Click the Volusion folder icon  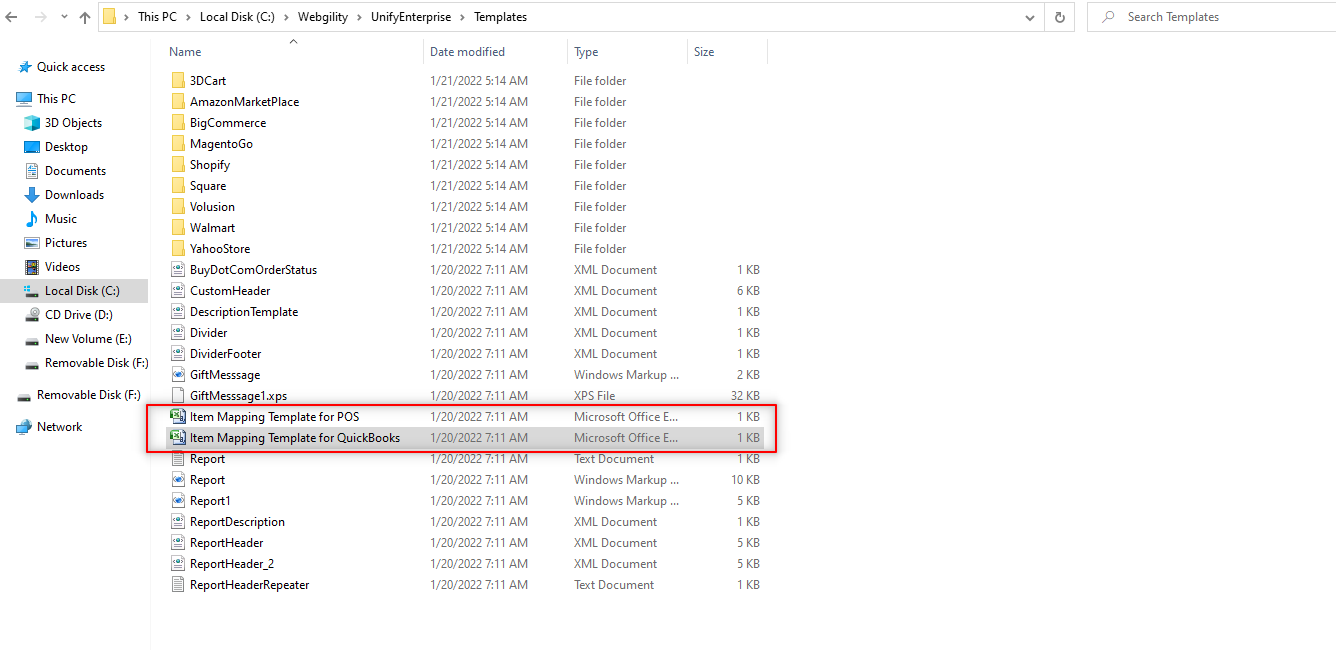(x=177, y=207)
